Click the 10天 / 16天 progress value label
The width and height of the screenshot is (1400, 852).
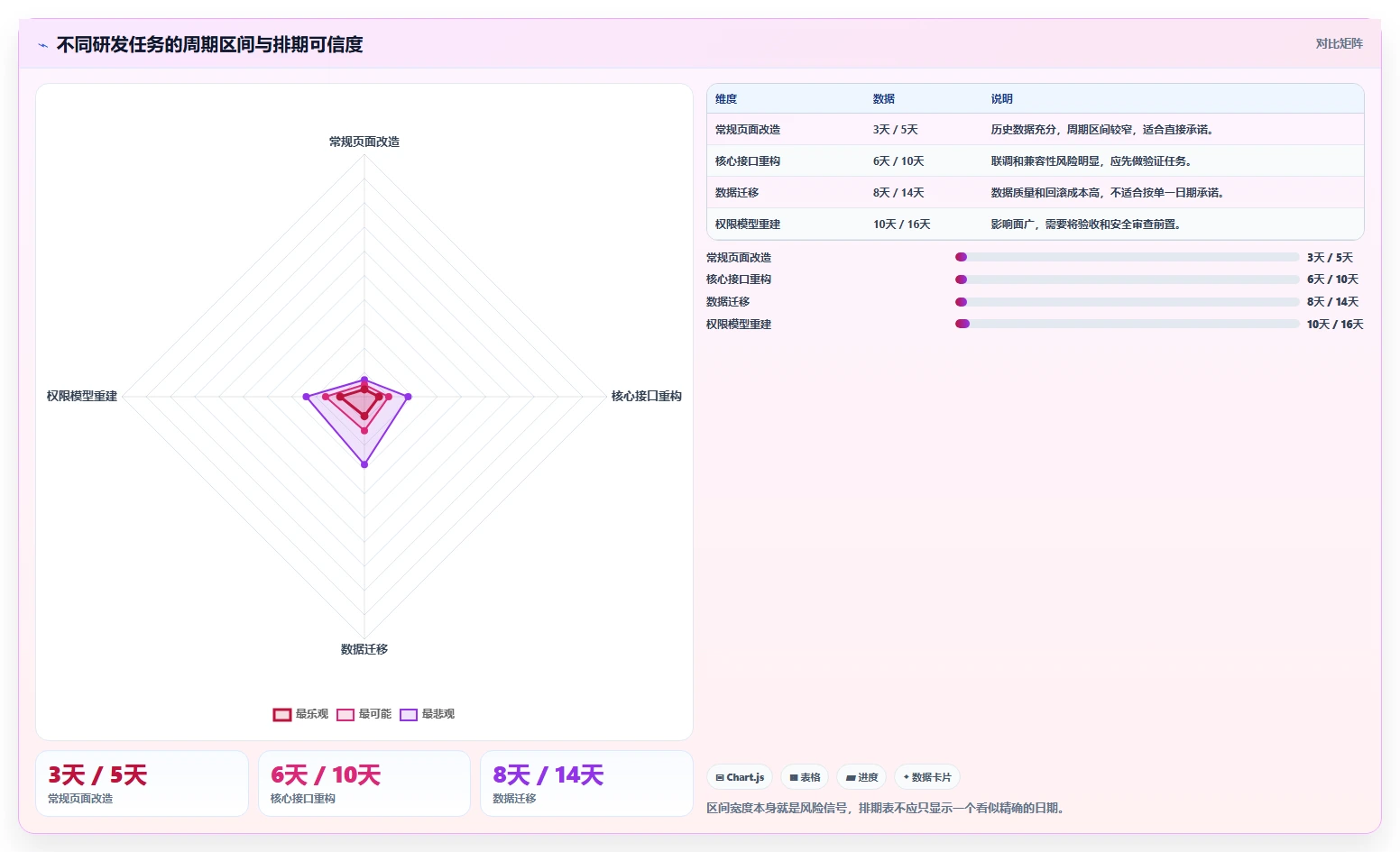(x=1335, y=325)
